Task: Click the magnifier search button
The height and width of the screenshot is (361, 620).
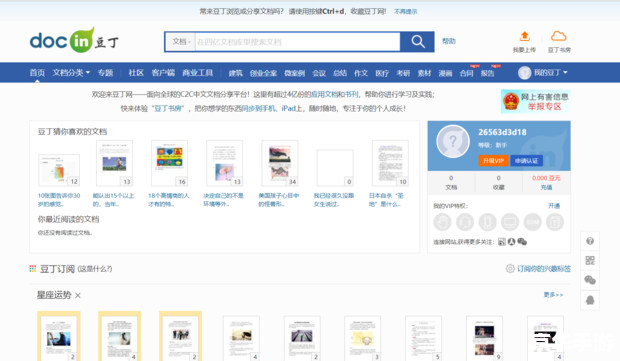Action: (418, 42)
